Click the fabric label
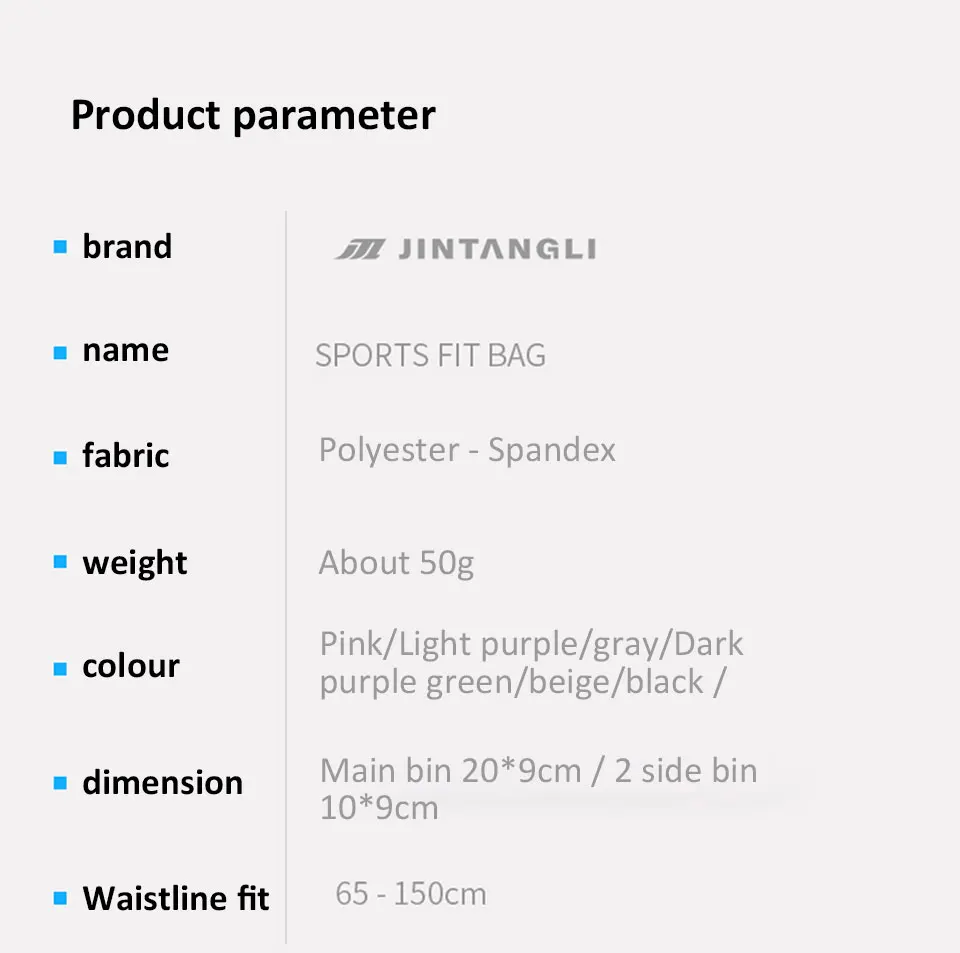Image resolution: width=960 pixels, height=953 pixels. [126, 455]
